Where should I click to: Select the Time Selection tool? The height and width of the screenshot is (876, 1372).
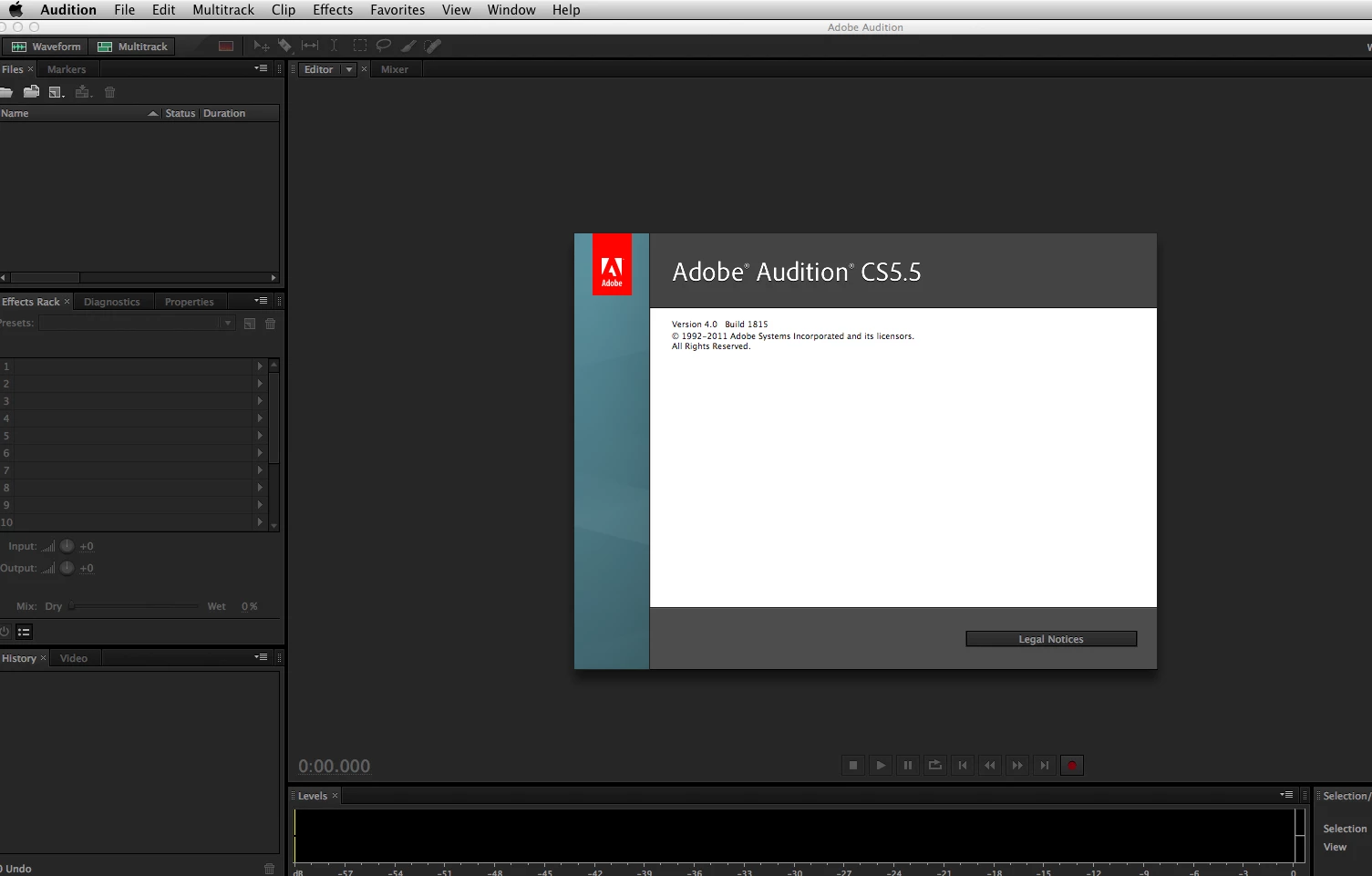pos(335,46)
